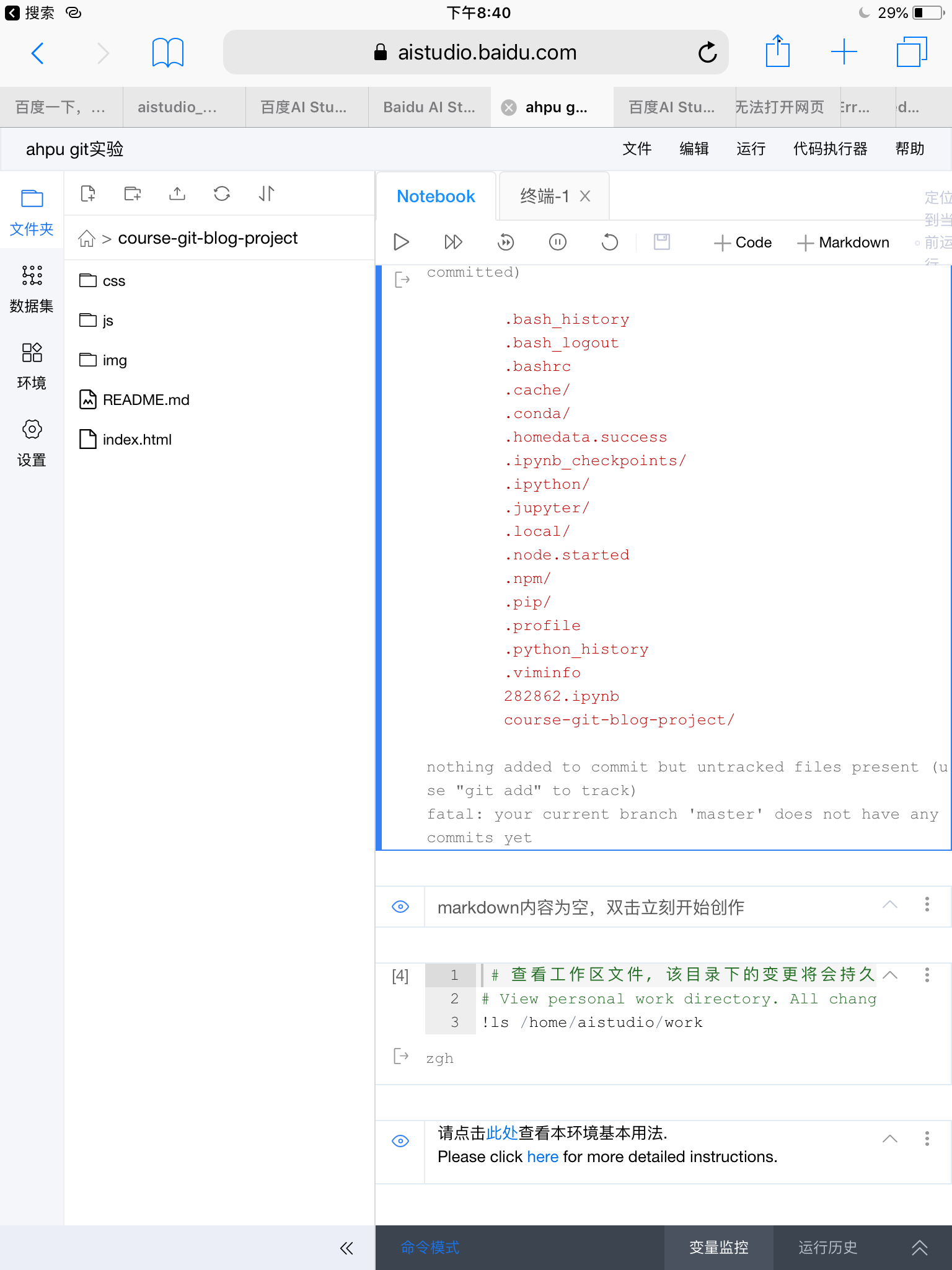This screenshot has width=952, height=1270.
Task: Interrupt the running kernel
Action: [558, 242]
